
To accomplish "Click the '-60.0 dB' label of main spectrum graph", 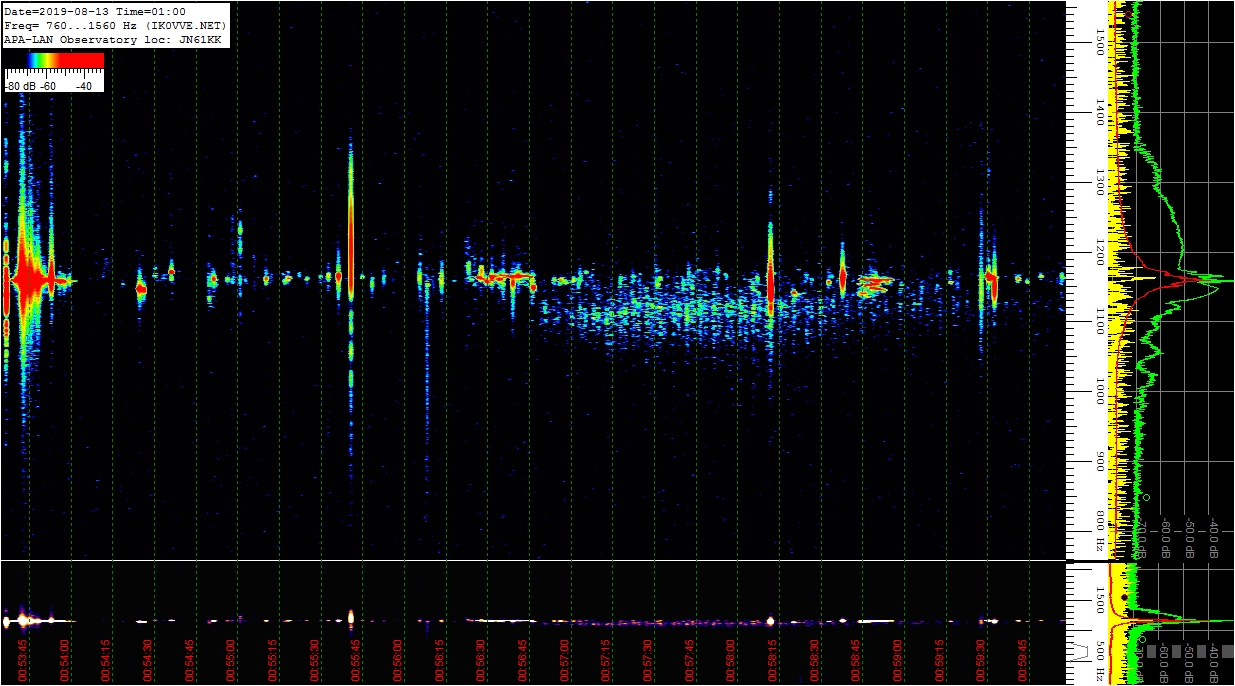I will point(1165,537).
